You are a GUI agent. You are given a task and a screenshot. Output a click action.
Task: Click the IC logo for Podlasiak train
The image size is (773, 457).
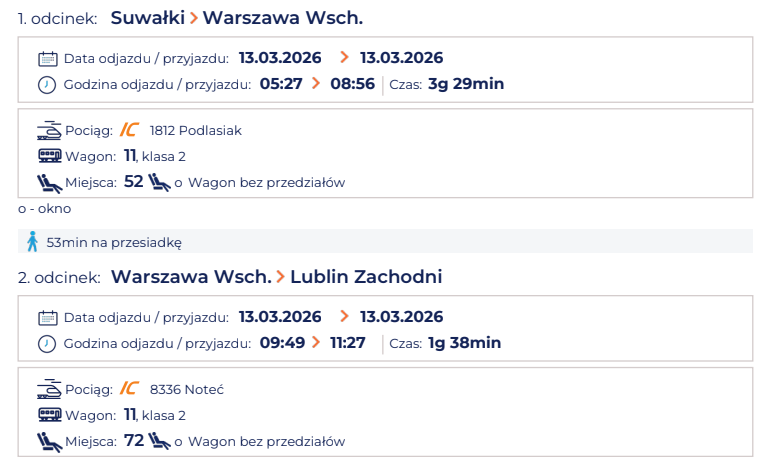(x=129, y=130)
